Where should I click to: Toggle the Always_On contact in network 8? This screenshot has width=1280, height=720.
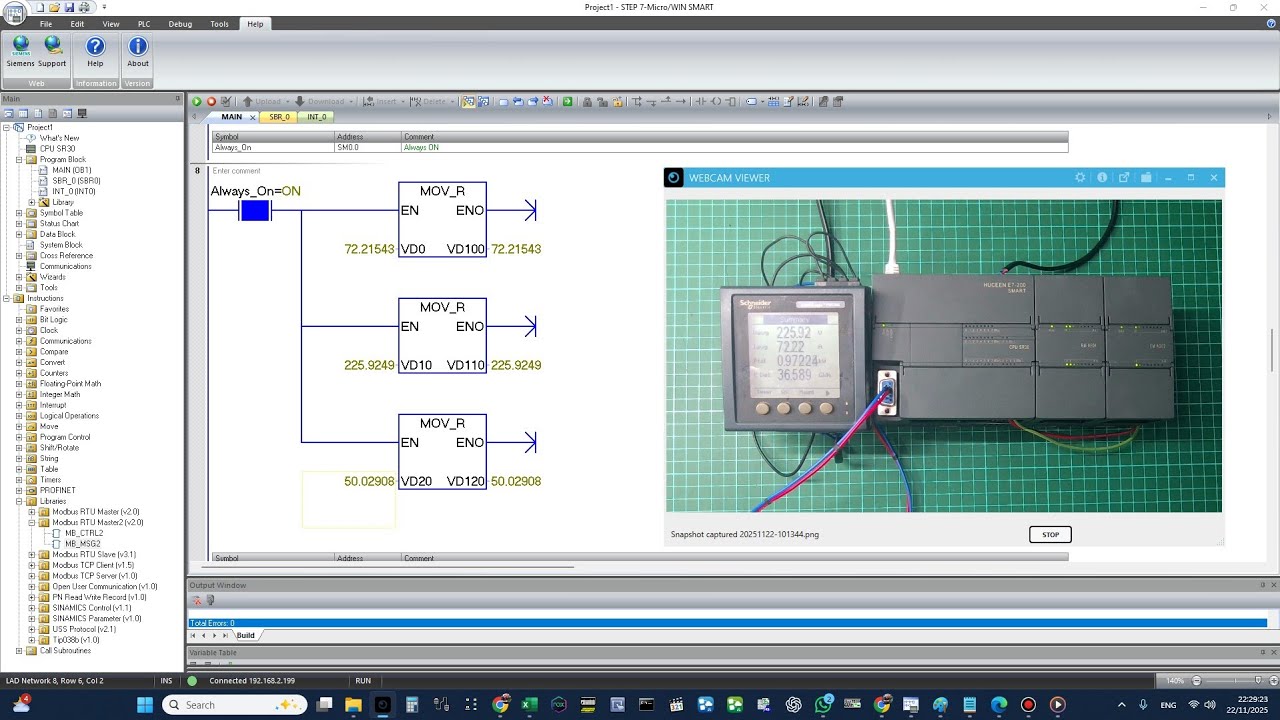[255, 210]
